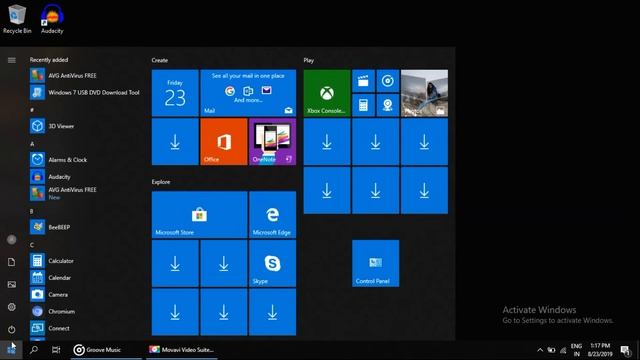Viewport: 640px width, 360px height.
Task: Open Pictures from the Start rail
Action: pyautogui.click(x=11, y=284)
